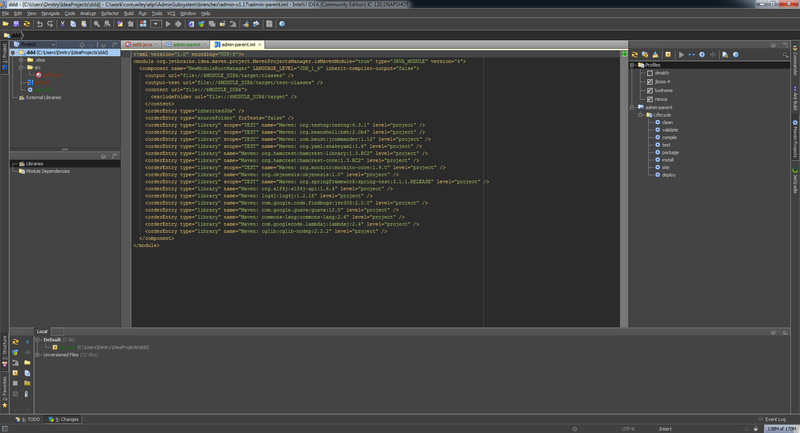800x433 pixels.
Task: Click the Save All toolbar icon
Action: (16, 24)
